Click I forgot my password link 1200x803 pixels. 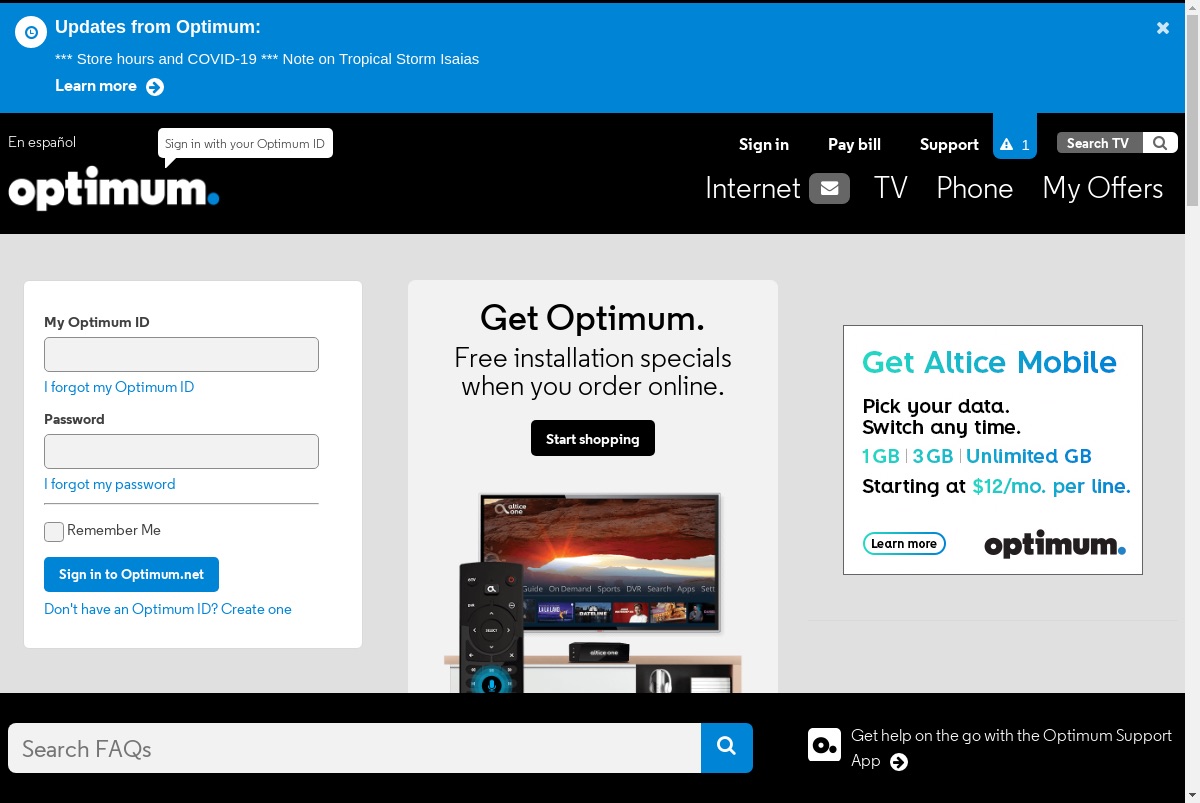pyautogui.click(x=110, y=484)
